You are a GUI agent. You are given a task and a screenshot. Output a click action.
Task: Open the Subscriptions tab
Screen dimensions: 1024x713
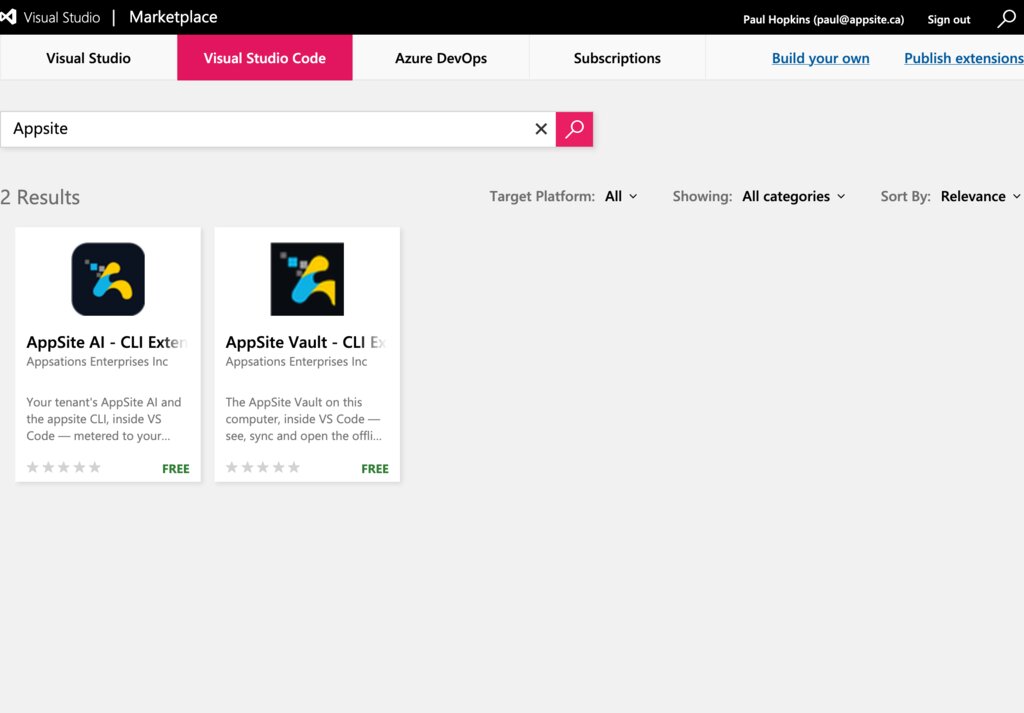617,57
